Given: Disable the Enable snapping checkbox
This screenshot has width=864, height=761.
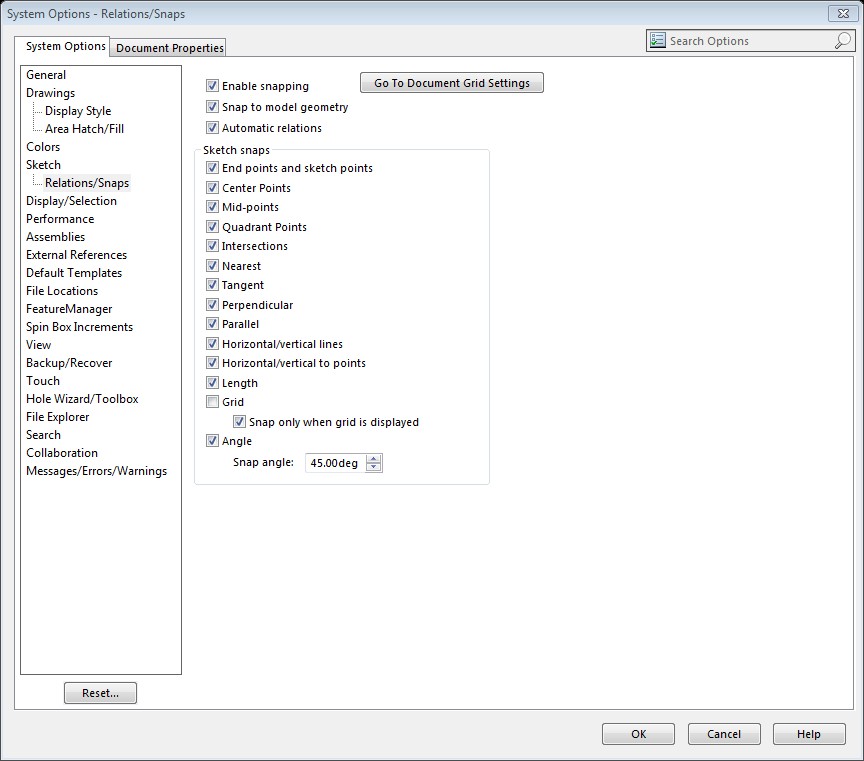Looking at the screenshot, I should (212, 86).
